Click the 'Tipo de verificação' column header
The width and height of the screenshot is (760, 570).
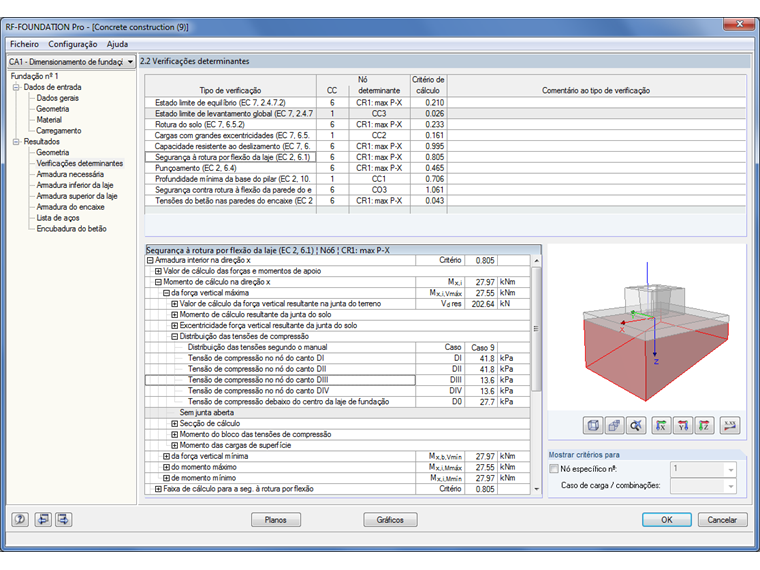point(230,90)
